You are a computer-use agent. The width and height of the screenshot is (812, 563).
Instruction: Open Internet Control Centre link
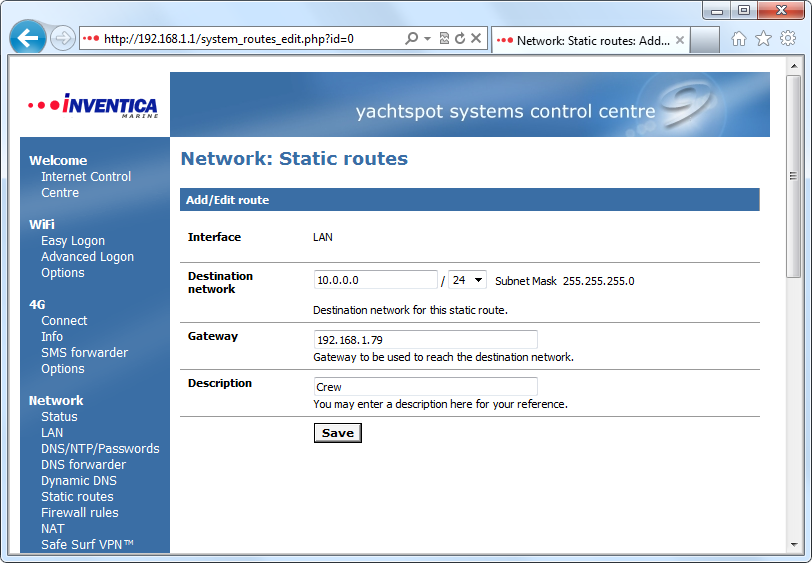(x=86, y=184)
